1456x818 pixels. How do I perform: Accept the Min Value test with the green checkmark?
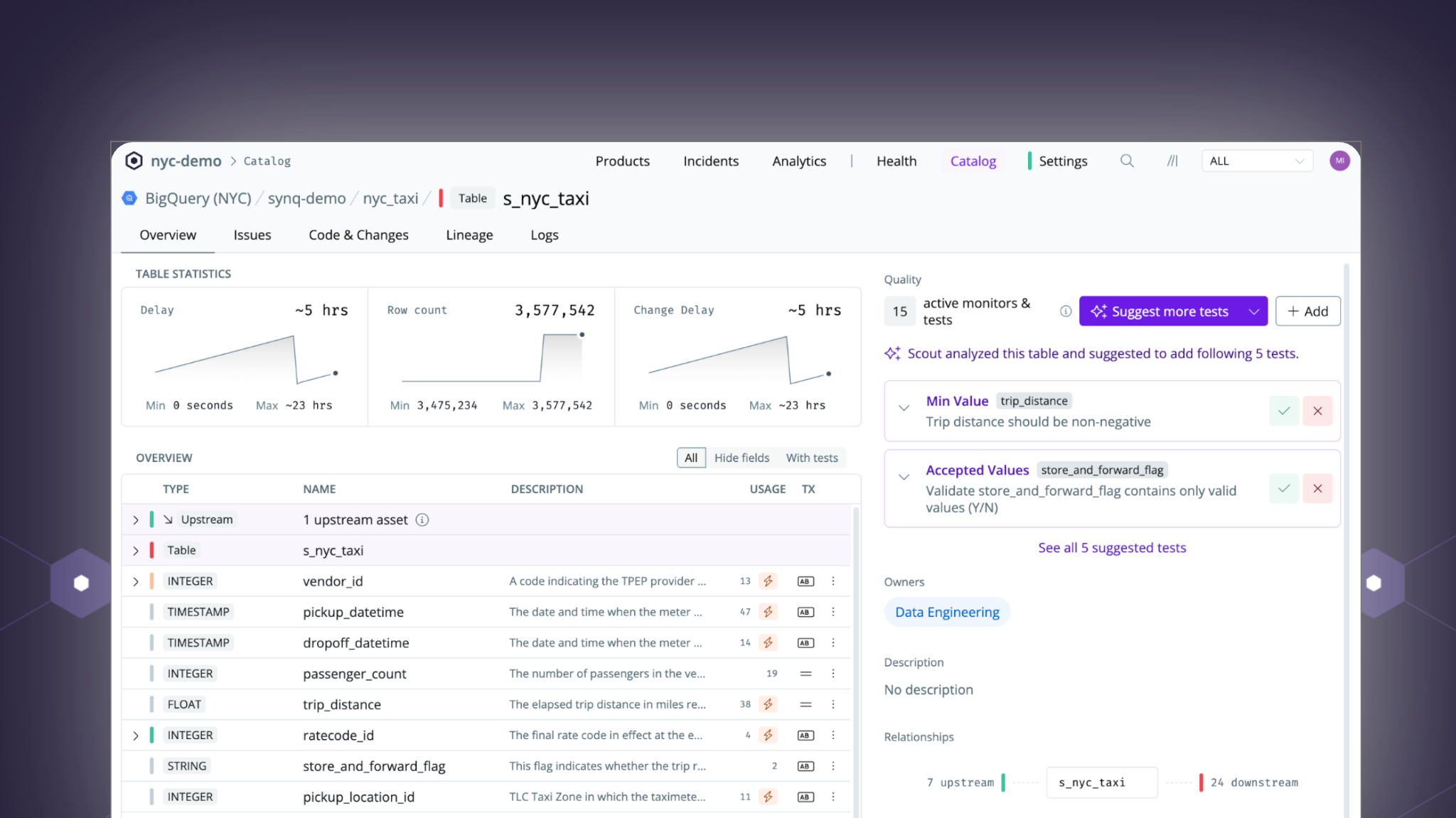pos(1283,411)
